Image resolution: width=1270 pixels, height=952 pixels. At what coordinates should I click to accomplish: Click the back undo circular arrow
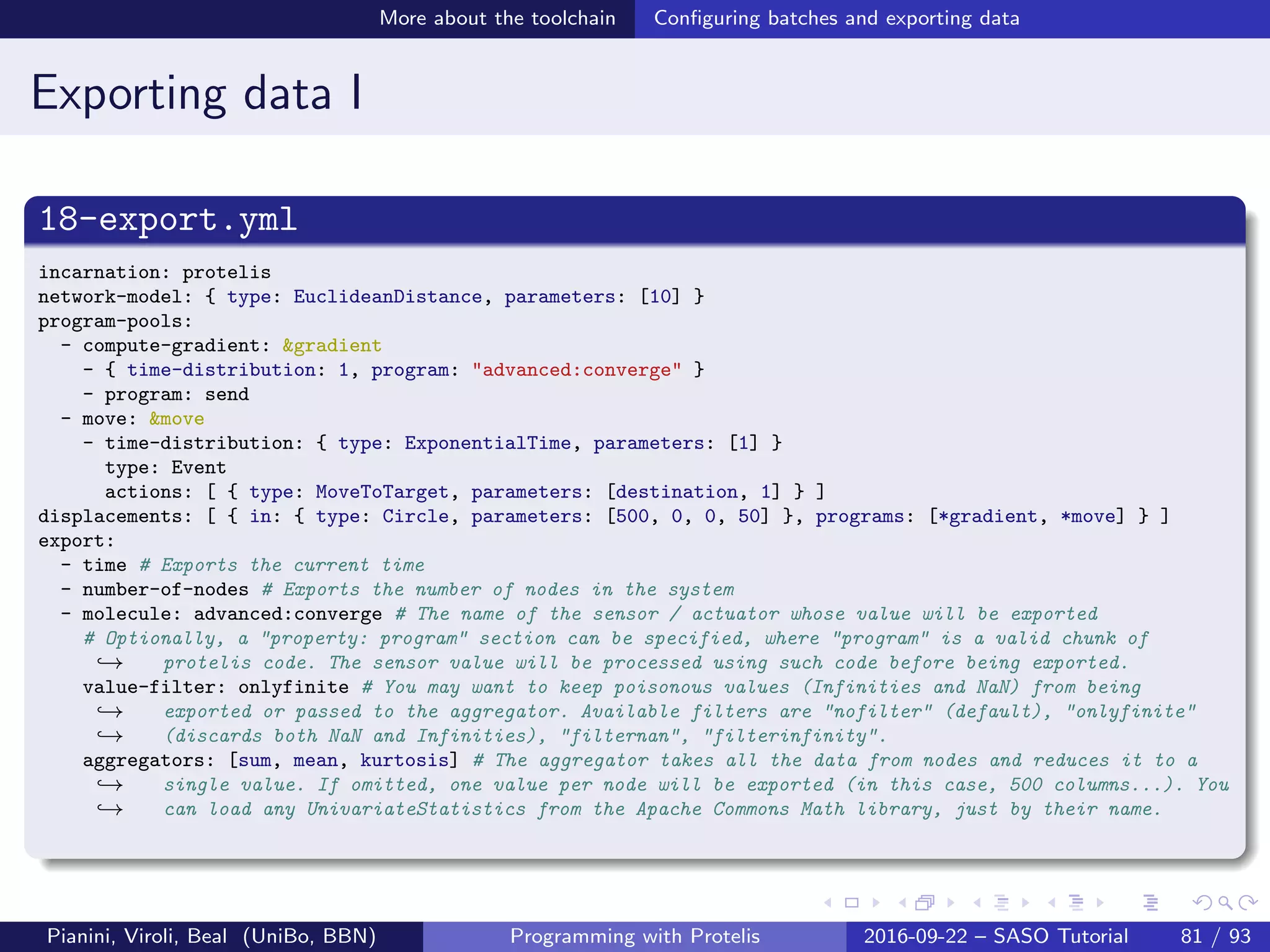[1202, 903]
